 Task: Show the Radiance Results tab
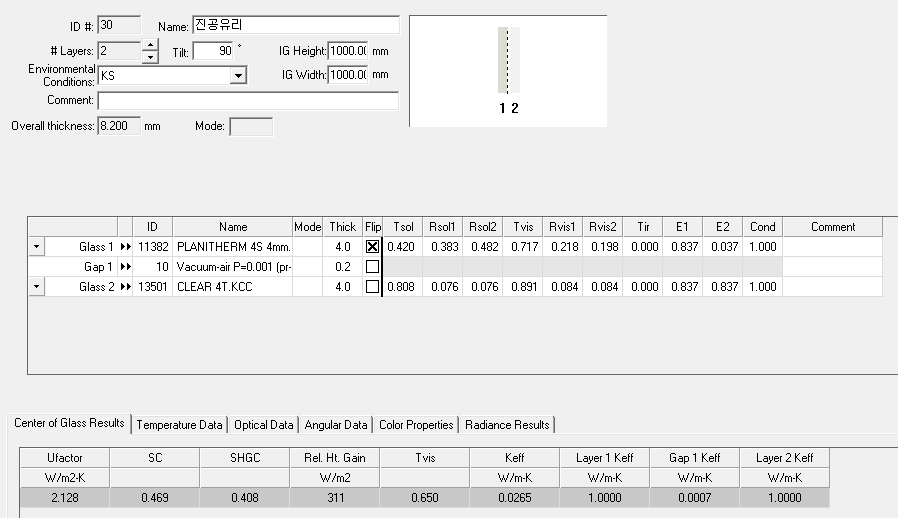click(x=507, y=425)
